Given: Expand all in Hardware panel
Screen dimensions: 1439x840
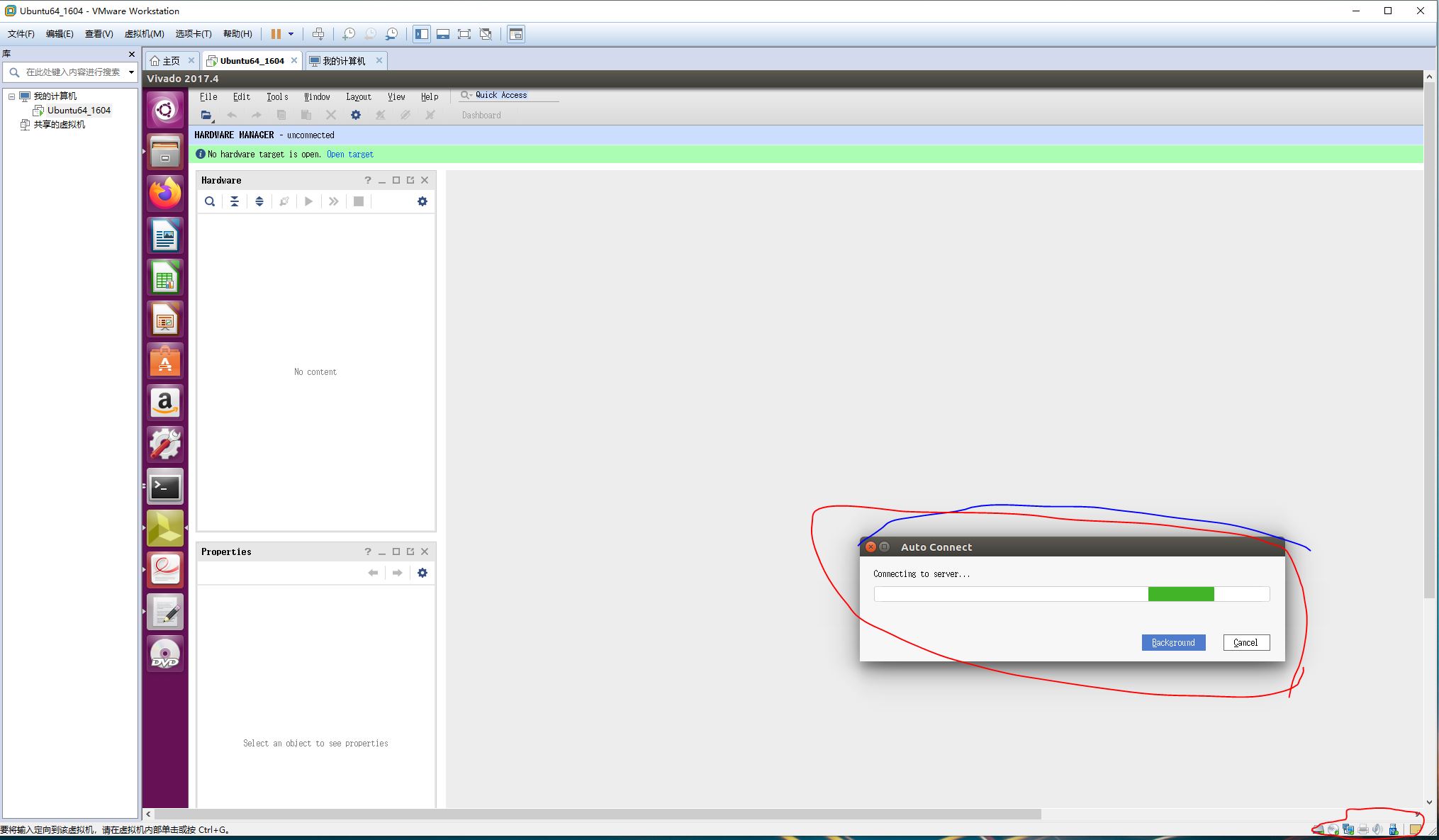Looking at the screenshot, I should [259, 202].
